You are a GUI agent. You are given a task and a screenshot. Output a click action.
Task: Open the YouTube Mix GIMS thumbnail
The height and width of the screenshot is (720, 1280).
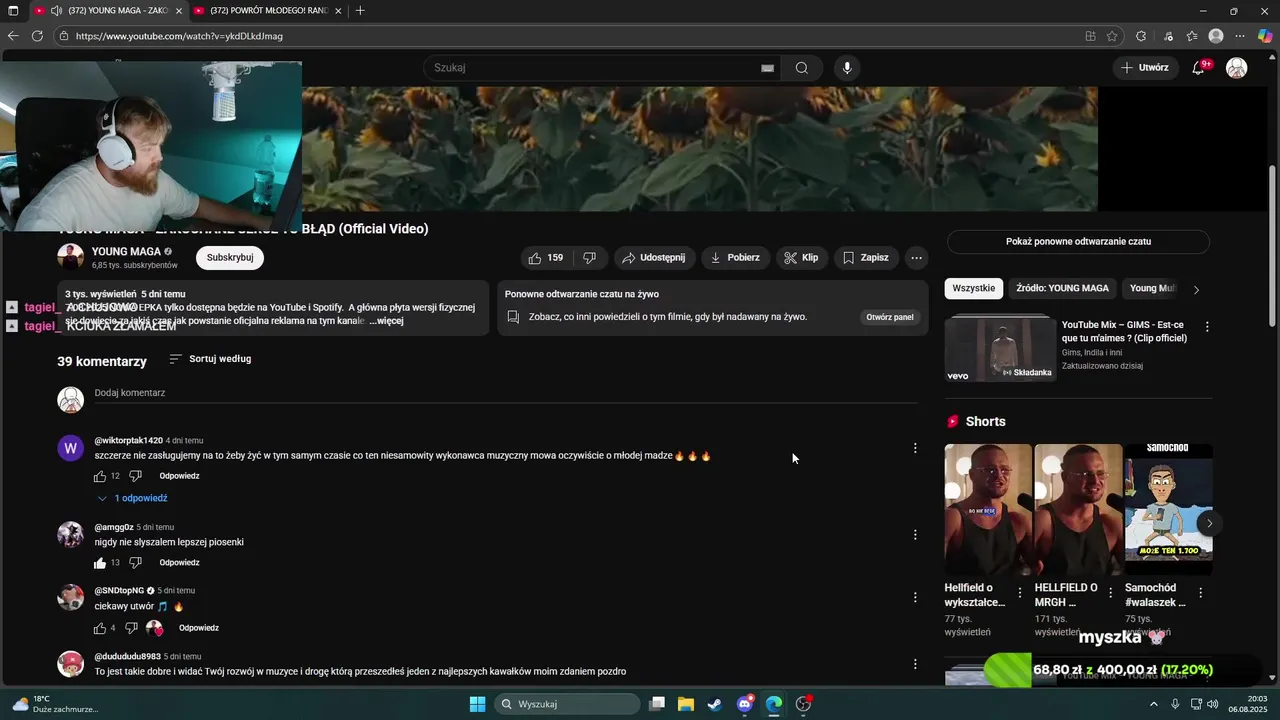point(1000,349)
